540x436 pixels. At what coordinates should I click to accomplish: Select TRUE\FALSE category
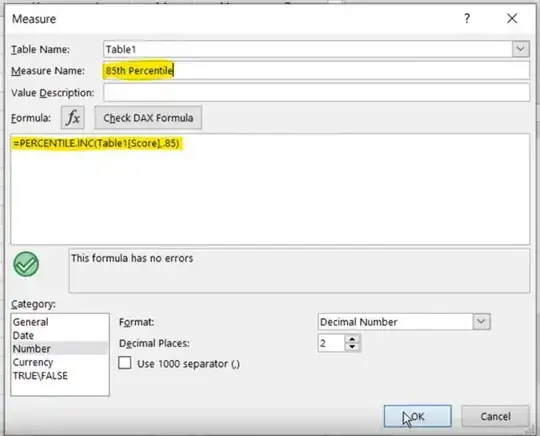tap(60, 375)
